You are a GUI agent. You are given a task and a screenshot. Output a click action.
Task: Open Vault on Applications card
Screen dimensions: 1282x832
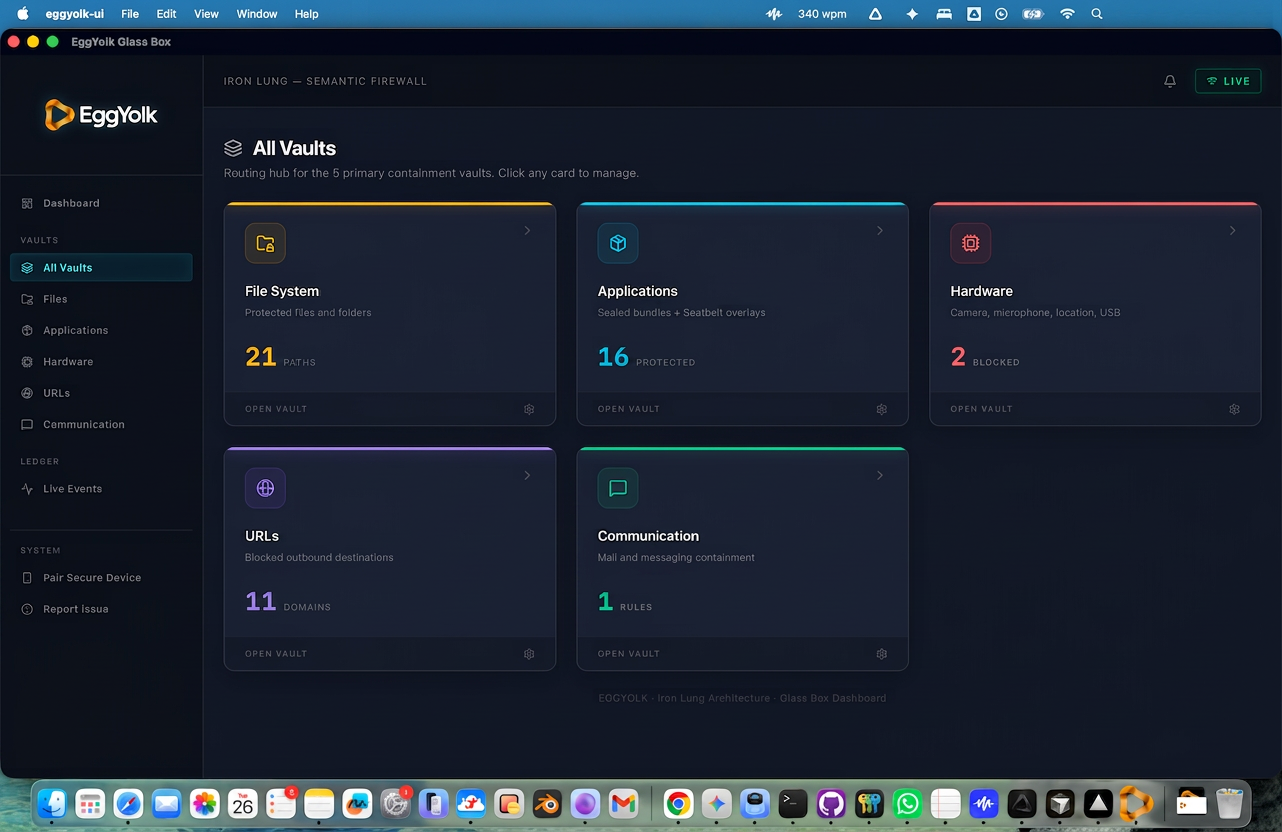[629, 409]
